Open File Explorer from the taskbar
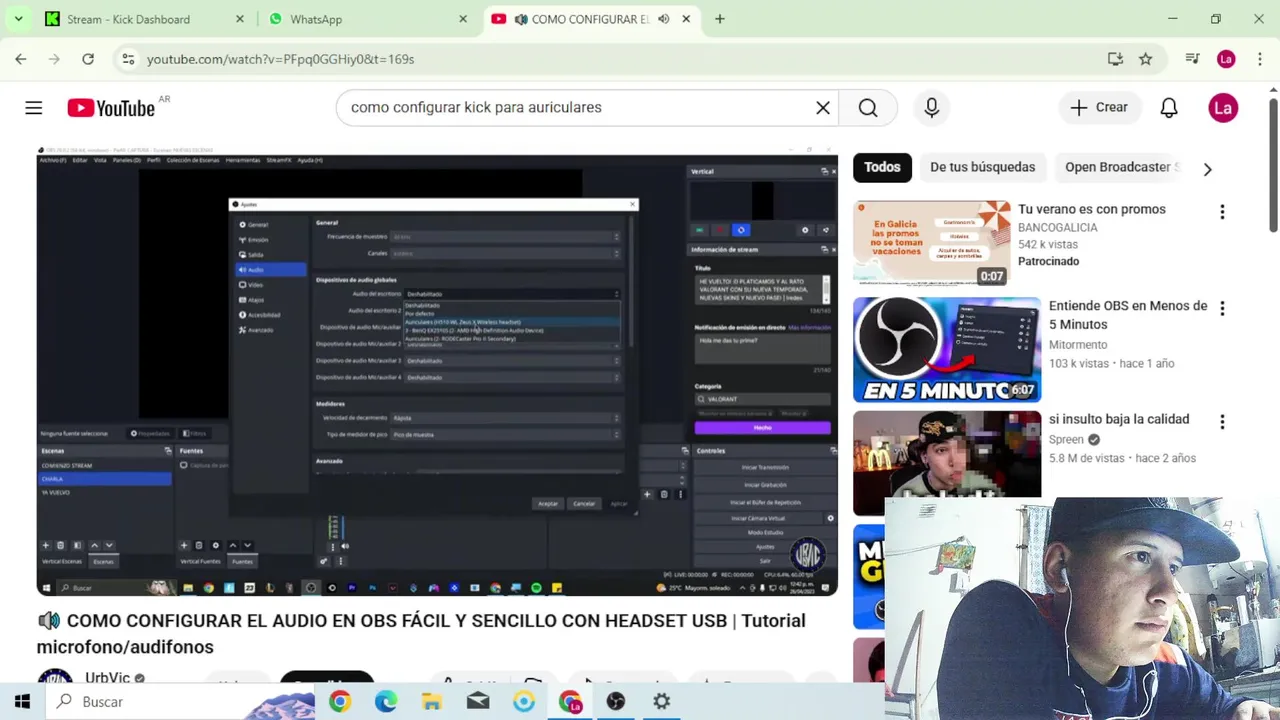Viewport: 1280px width, 720px height. click(x=432, y=702)
